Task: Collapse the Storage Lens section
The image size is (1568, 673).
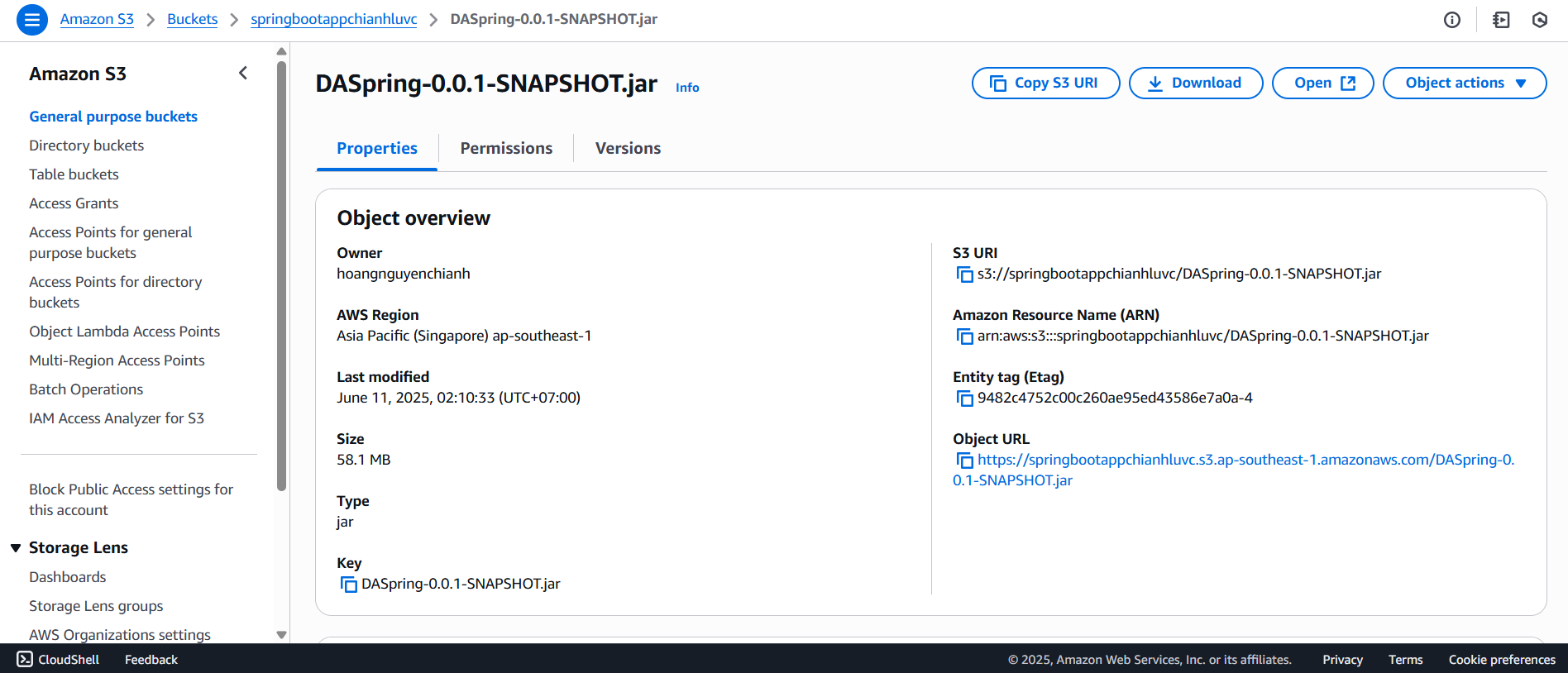Action: coord(16,548)
